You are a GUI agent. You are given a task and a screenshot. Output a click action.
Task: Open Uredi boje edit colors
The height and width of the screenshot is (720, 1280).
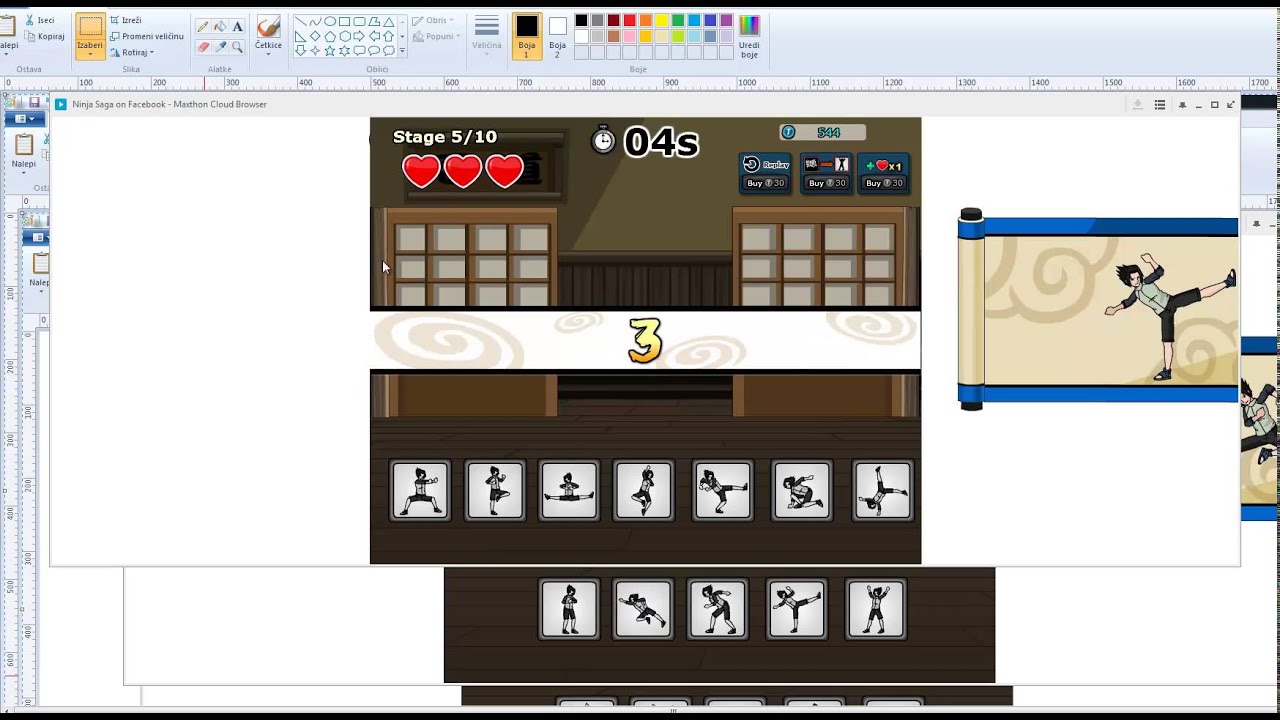coord(749,36)
